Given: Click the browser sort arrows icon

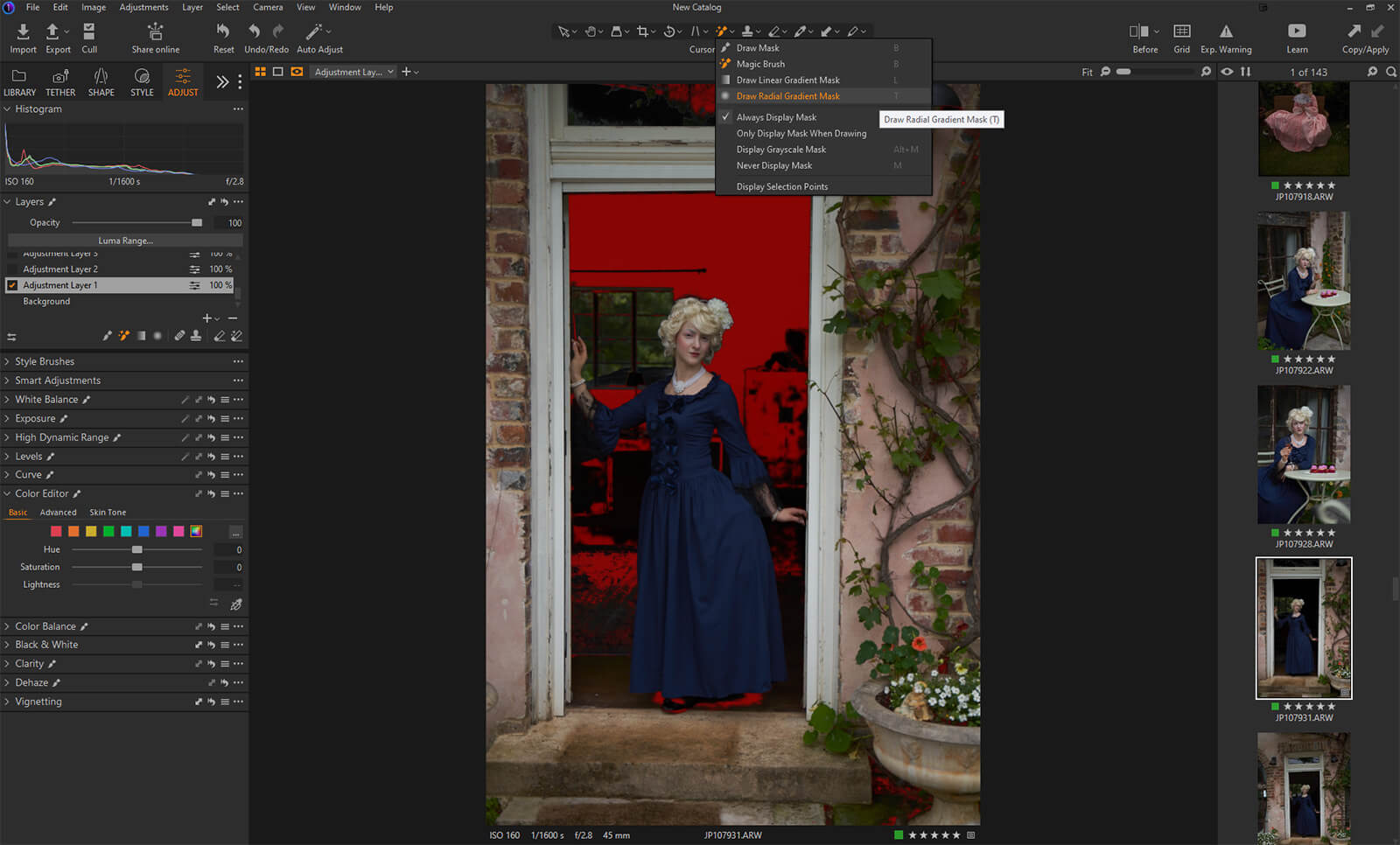Looking at the screenshot, I should tap(1245, 72).
